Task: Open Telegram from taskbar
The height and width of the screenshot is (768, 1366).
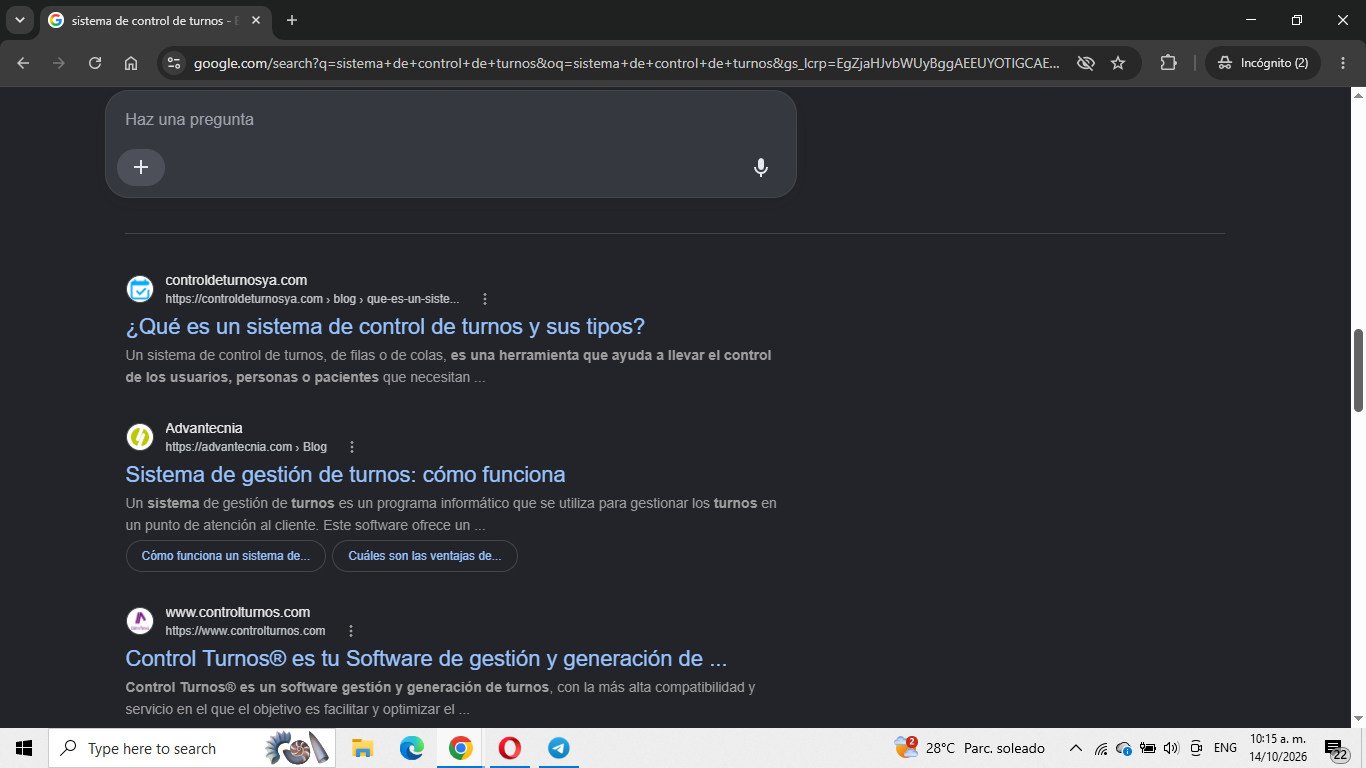Action: pos(558,748)
